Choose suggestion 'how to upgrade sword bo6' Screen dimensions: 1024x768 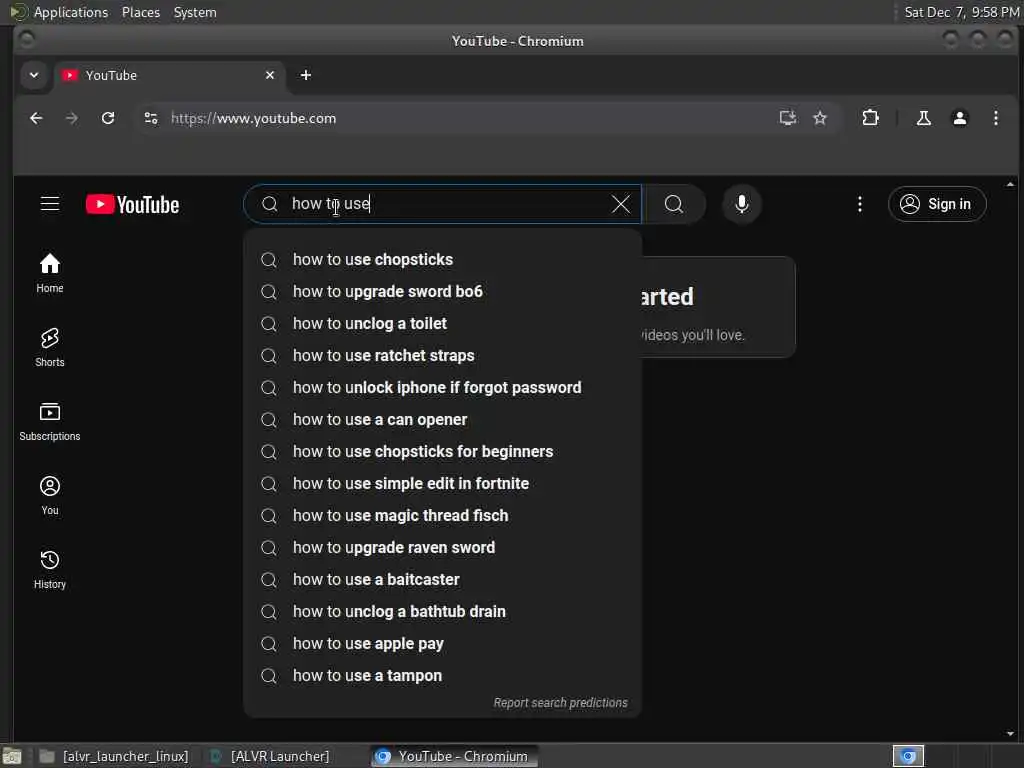pos(442,291)
